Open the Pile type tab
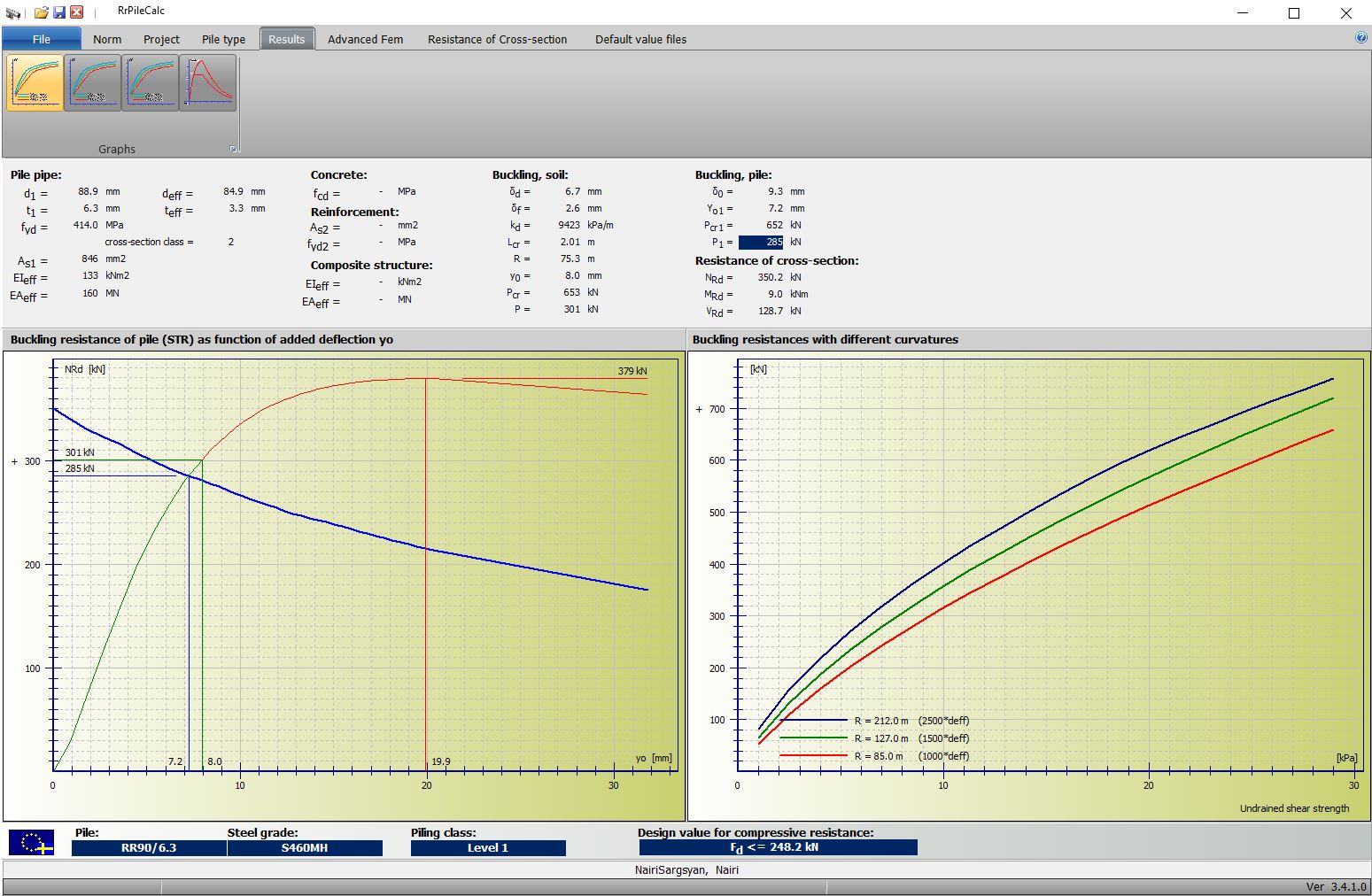Screen dimensions: 1372x896 click(x=223, y=39)
